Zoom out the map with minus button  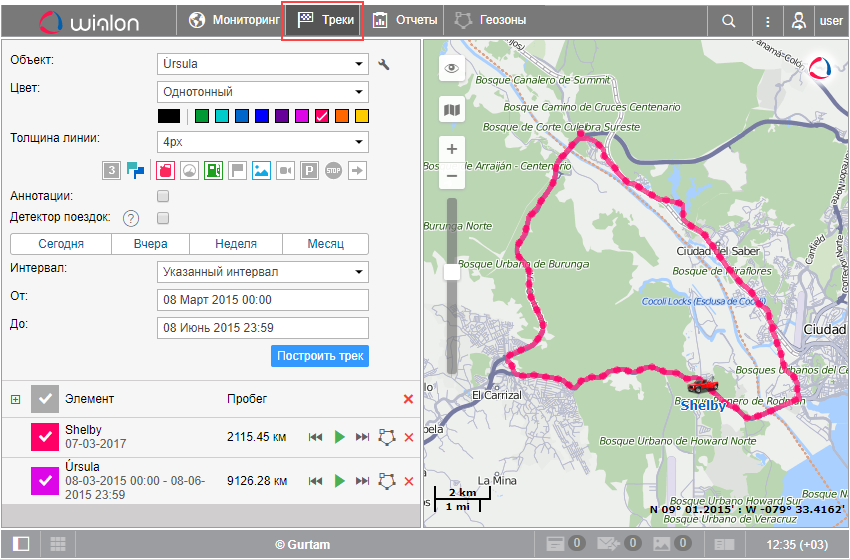tap(452, 176)
